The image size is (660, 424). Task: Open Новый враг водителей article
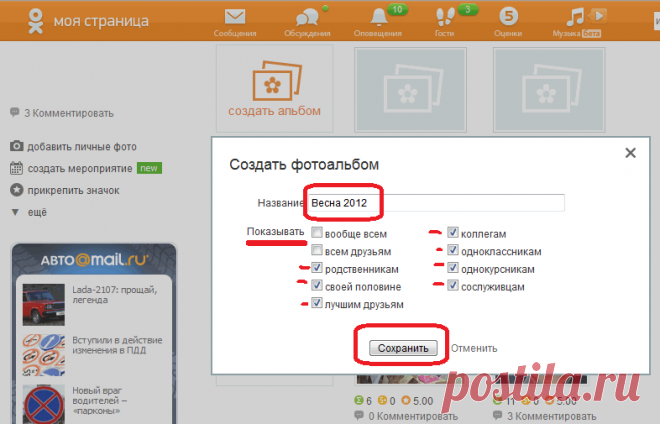pyautogui.click(x=99, y=400)
